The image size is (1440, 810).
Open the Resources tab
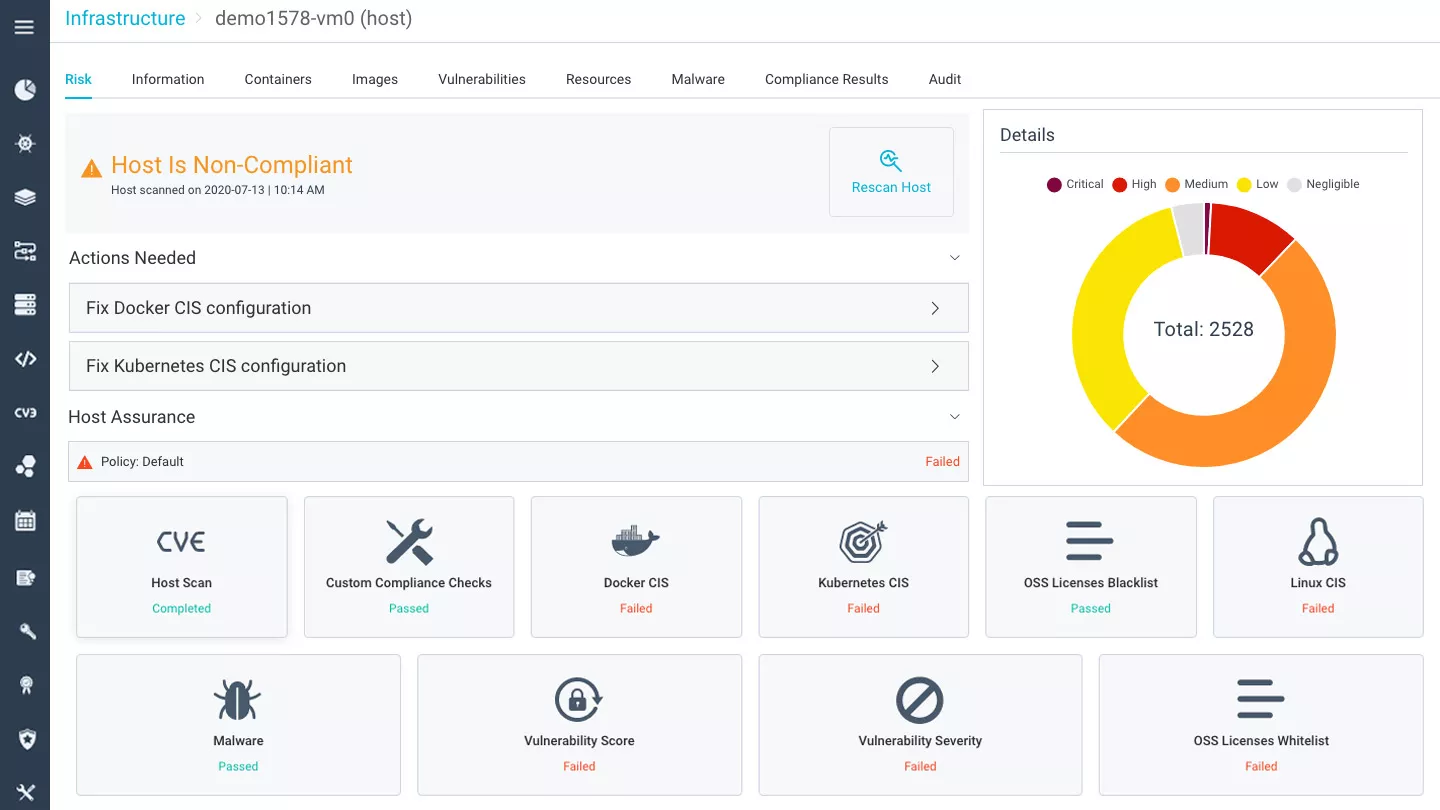598,79
